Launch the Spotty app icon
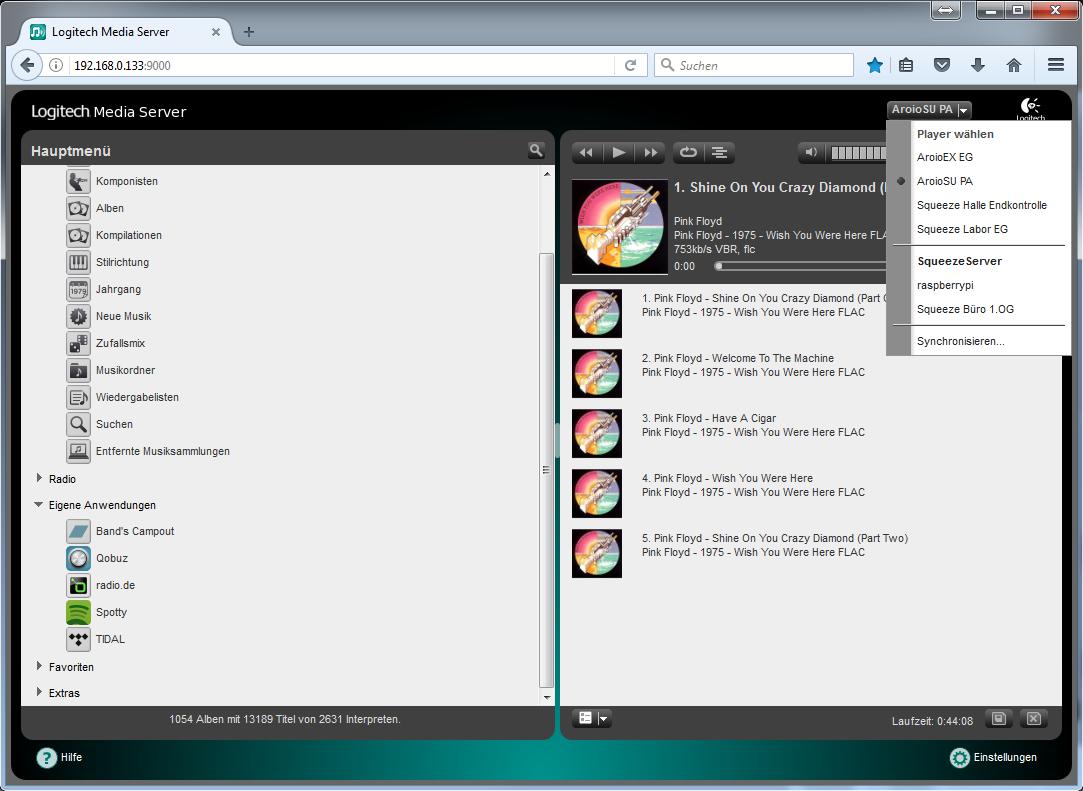Viewport: 1083px width, 791px height. coord(78,612)
